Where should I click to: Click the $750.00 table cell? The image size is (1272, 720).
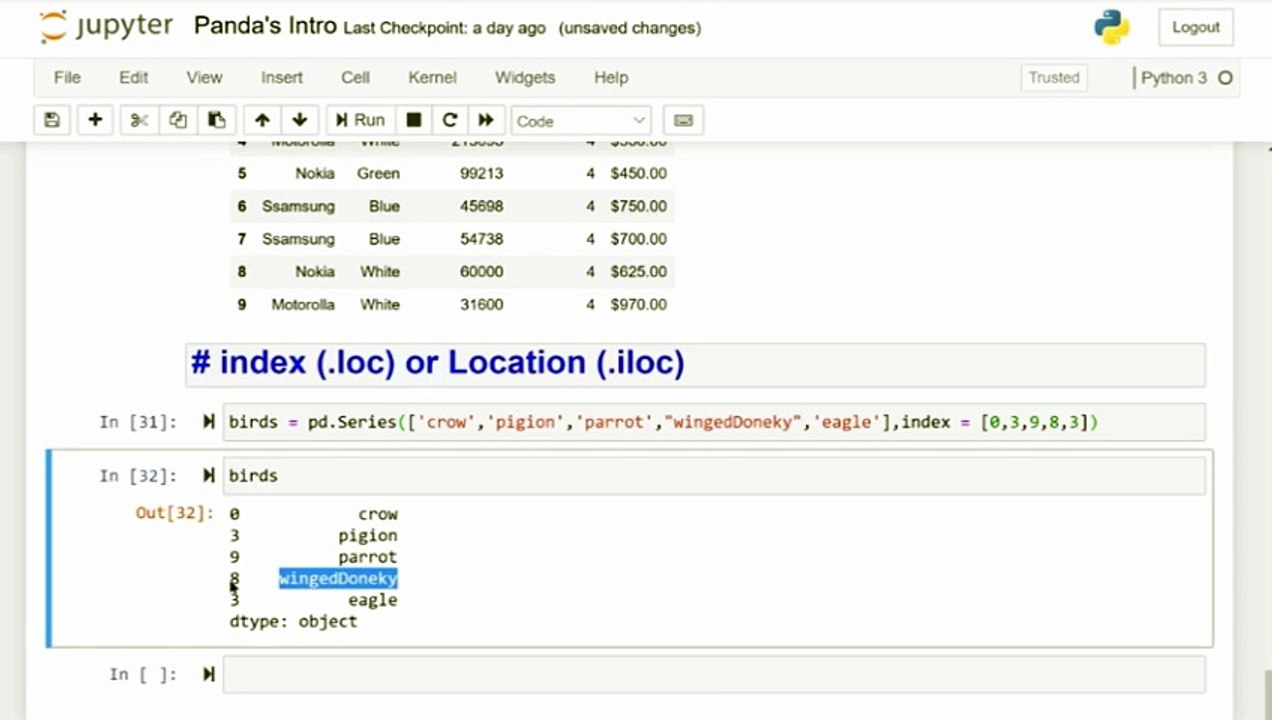tap(638, 206)
